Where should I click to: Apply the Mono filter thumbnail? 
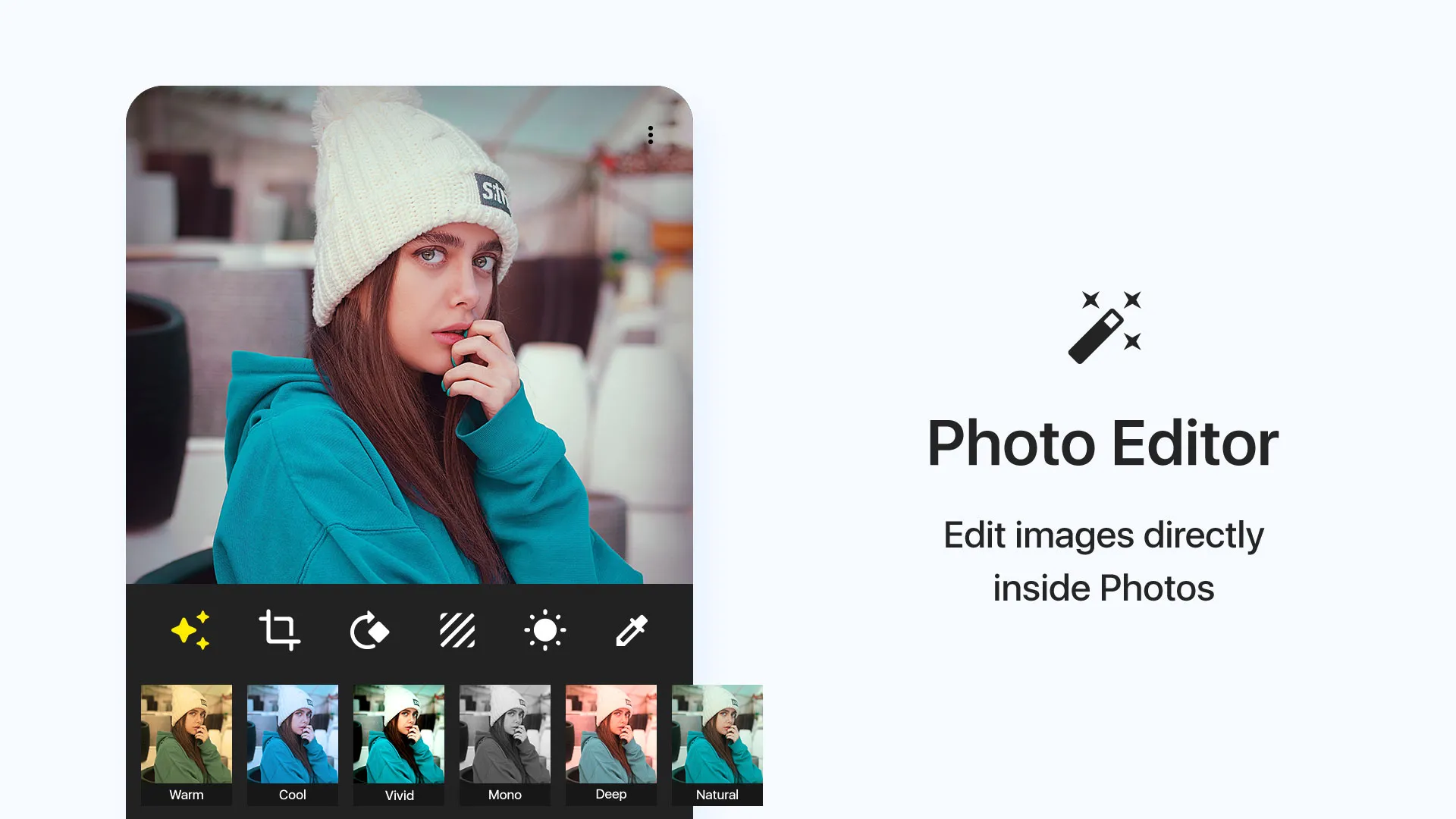505,745
